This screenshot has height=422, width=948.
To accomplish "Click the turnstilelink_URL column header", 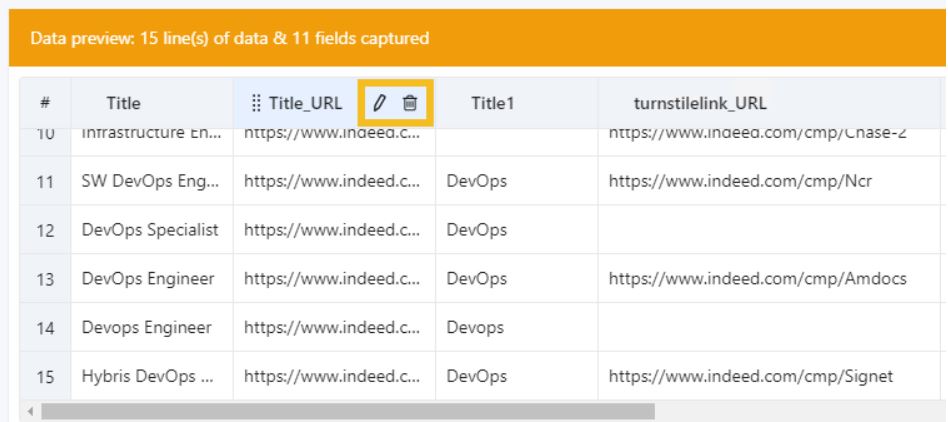I will click(700, 102).
